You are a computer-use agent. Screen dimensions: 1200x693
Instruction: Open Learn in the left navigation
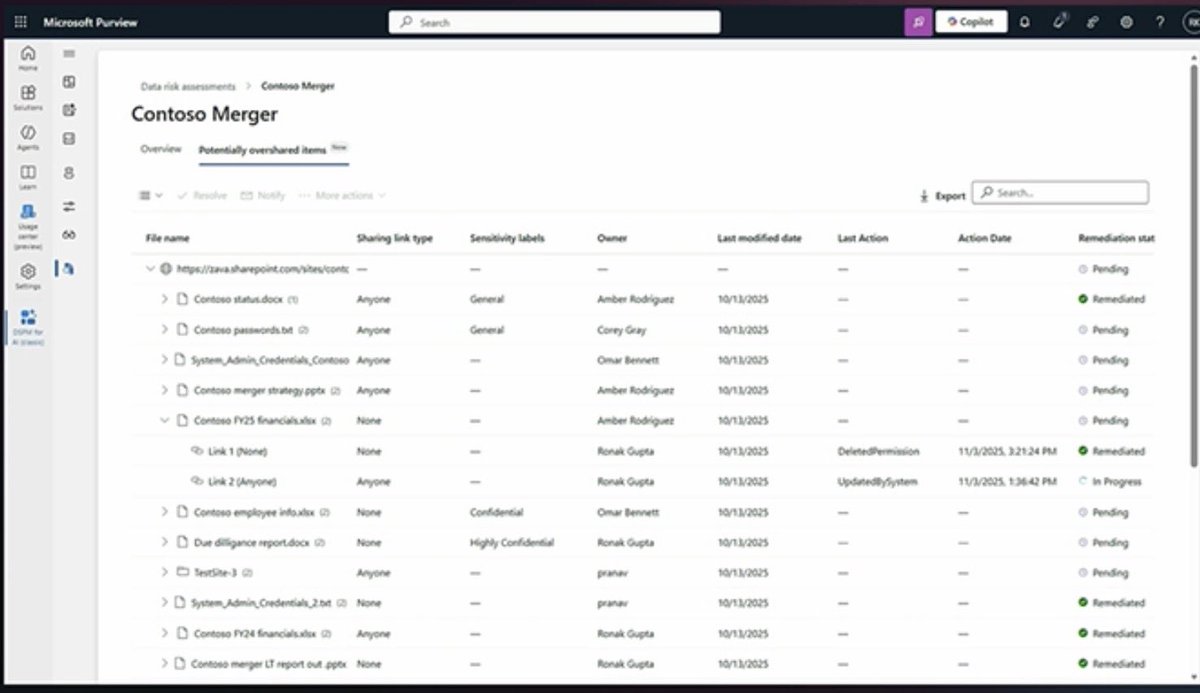(28, 177)
